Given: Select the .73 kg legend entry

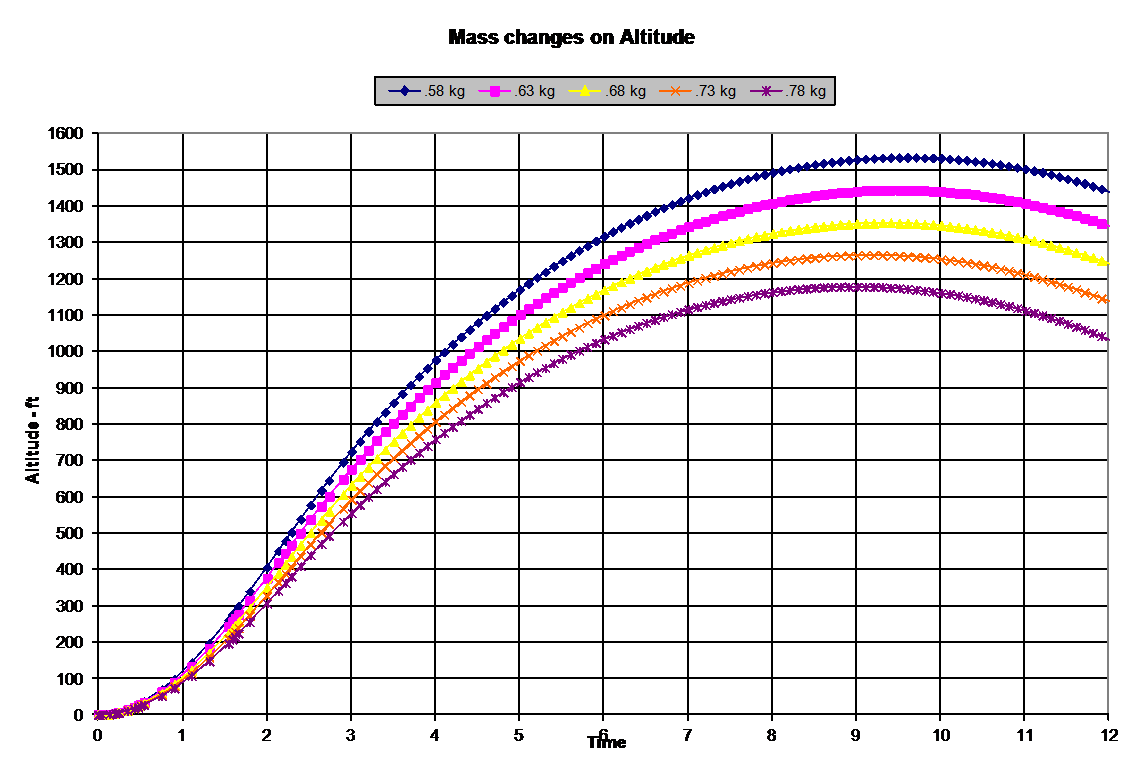Looking at the screenshot, I should pos(697,91).
